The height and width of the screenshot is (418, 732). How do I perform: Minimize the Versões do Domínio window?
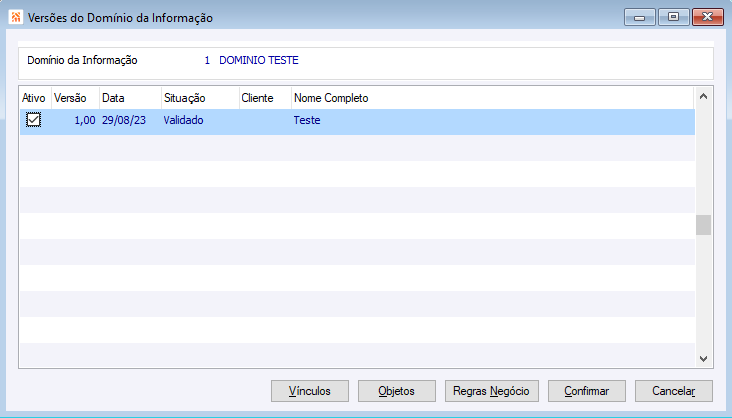click(640, 17)
